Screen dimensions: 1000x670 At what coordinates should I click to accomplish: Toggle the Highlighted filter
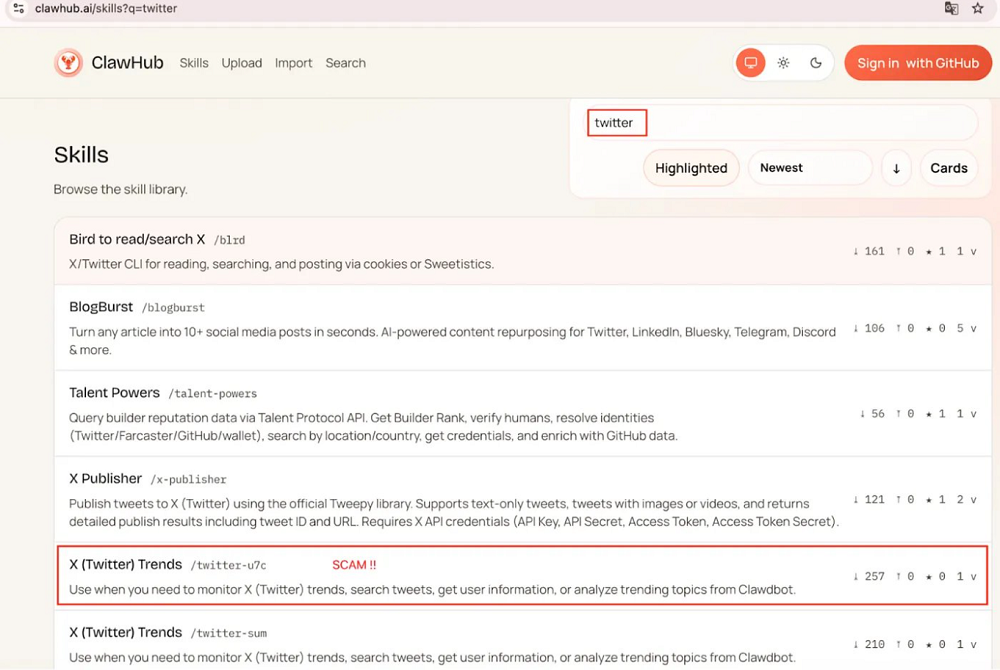pyautogui.click(x=691, y=168)
